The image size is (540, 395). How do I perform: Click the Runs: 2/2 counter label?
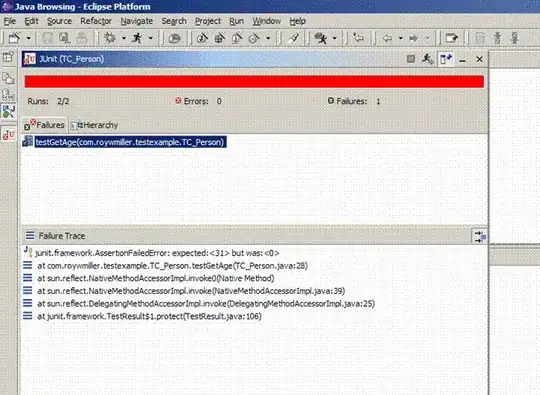click(x=48, y=101)
